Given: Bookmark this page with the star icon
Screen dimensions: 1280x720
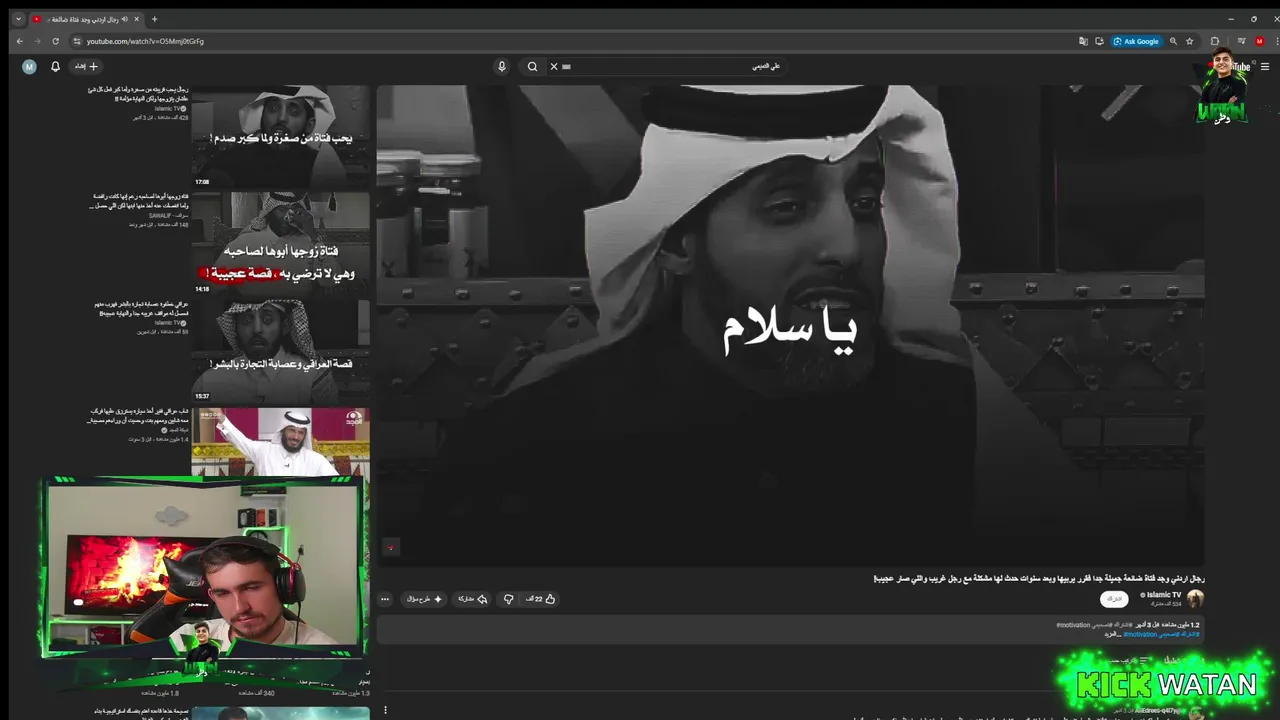Looking at the screenshot, I should point(1190,41).
